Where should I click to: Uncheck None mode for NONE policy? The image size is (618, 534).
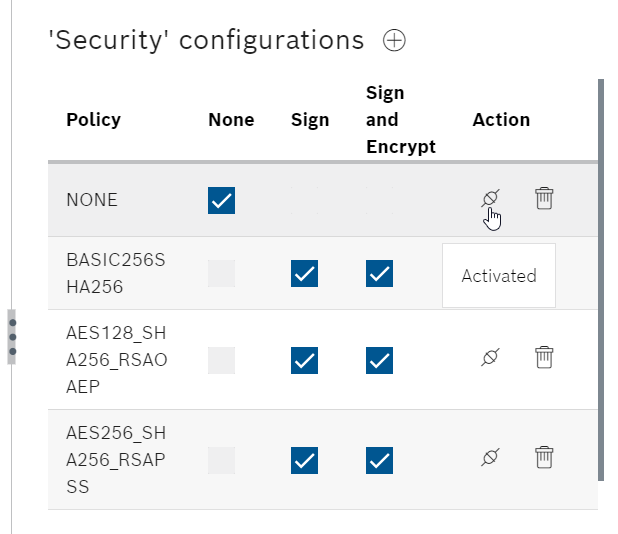(222, 201)
